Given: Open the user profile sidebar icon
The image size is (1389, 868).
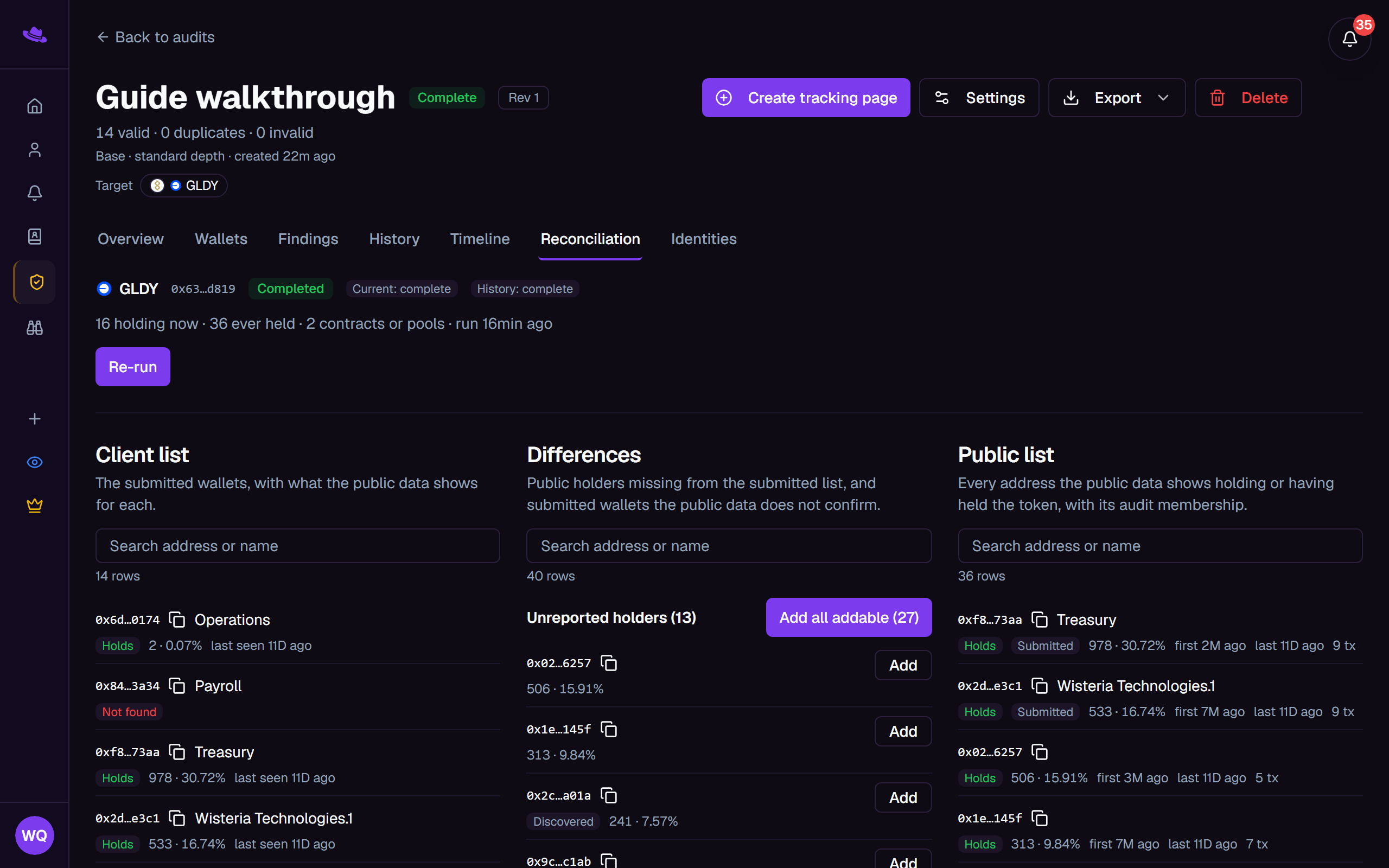Looking at the screenshot, I should 34,150.
